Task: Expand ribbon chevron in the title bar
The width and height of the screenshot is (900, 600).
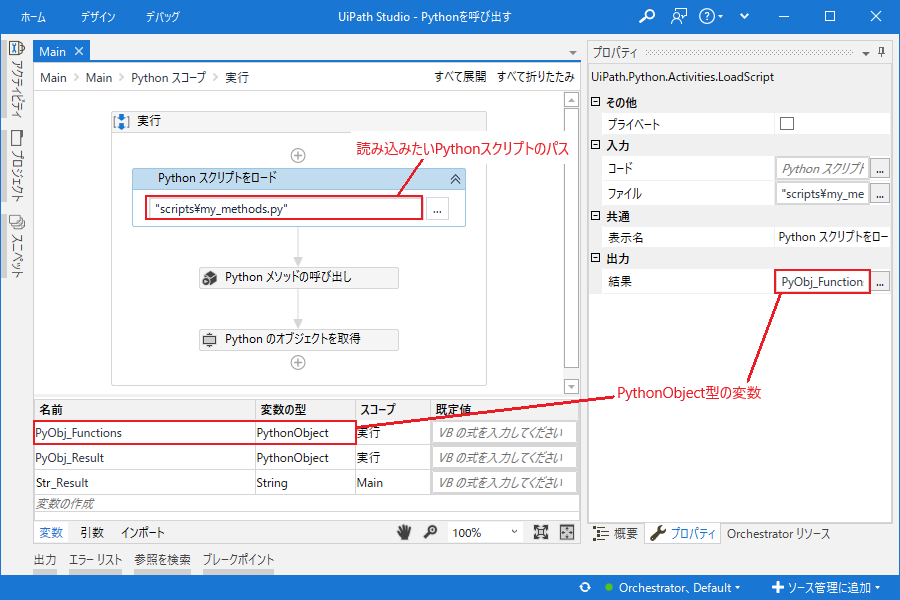Action: [744, 16]
